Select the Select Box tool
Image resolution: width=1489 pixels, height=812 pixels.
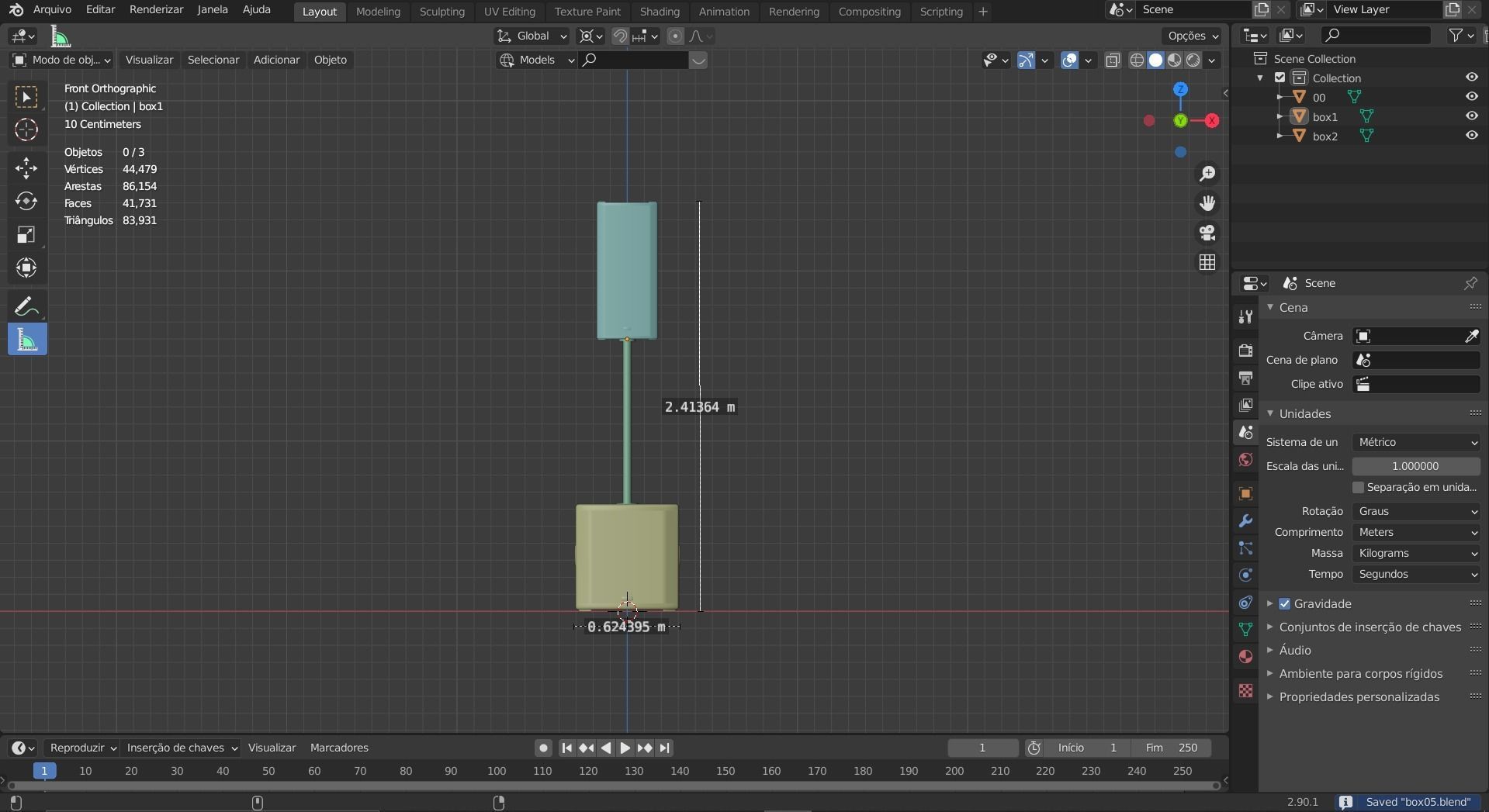tap(26, 96)
